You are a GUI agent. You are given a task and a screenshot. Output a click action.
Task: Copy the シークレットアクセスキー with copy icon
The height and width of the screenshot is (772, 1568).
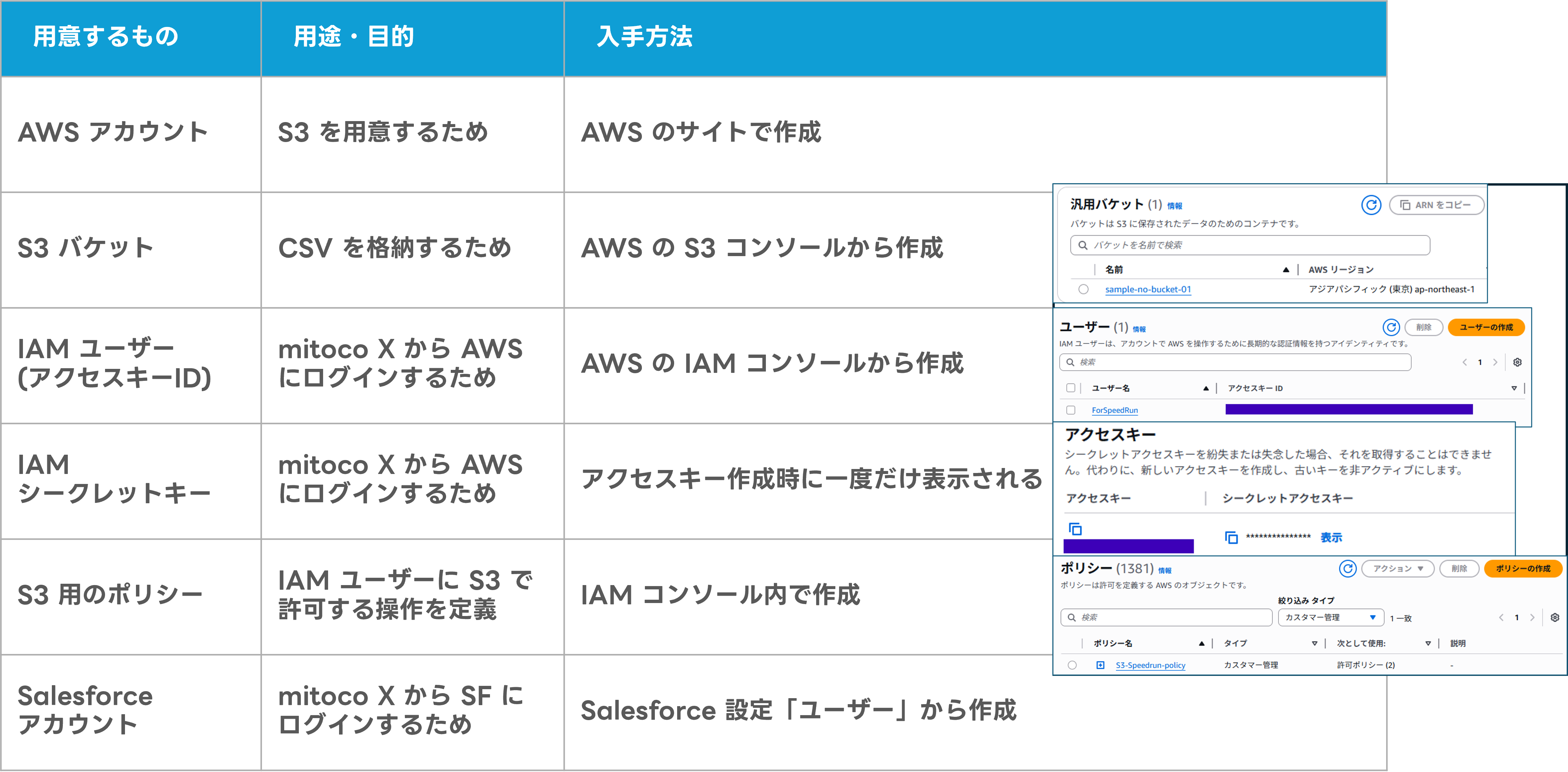(1231, 538)
